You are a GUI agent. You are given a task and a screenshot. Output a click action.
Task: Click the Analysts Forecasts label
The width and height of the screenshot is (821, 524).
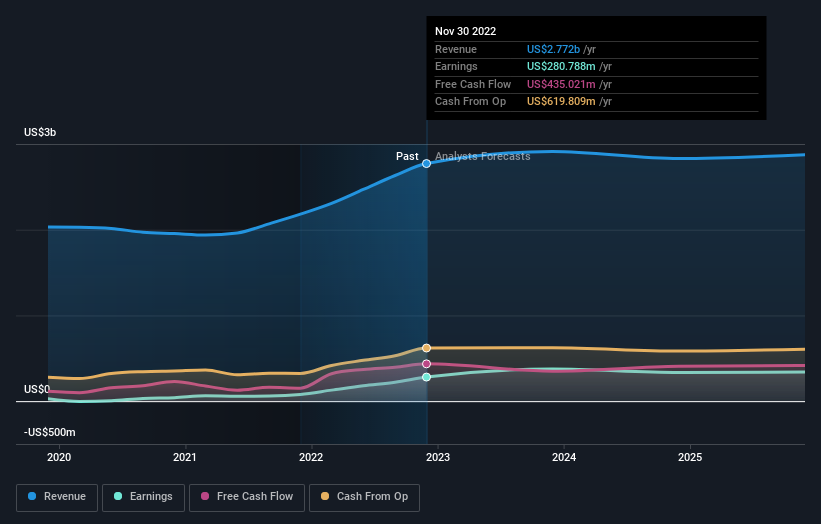tap(483, 157)
